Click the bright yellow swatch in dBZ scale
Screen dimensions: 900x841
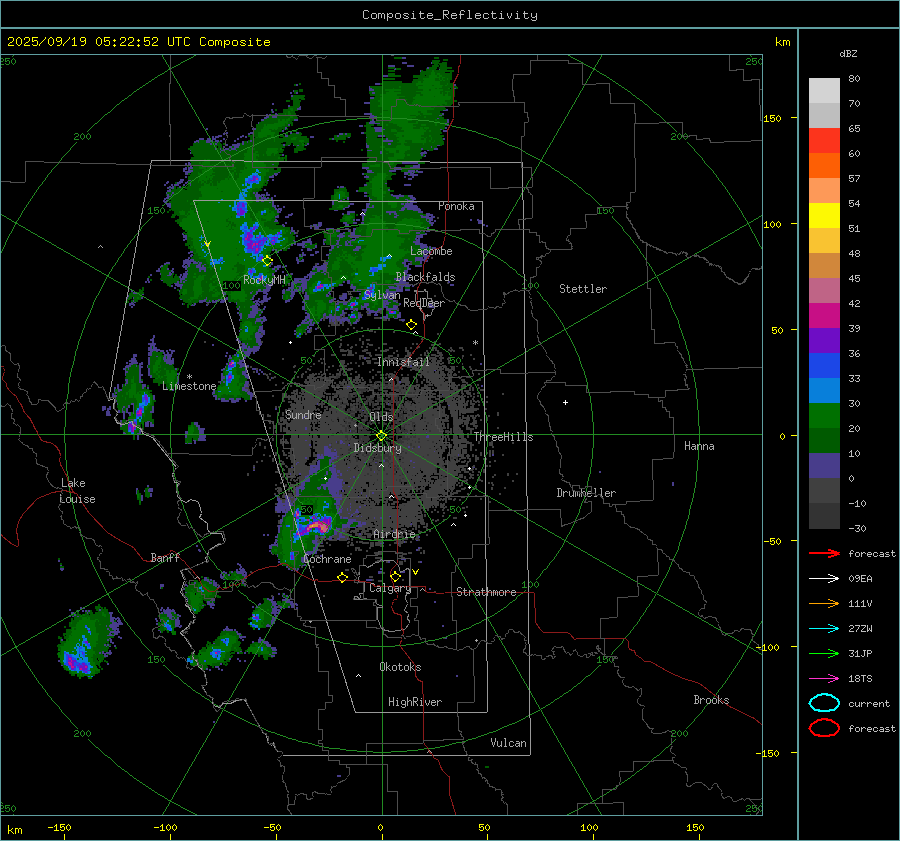[x=824, y=215]
